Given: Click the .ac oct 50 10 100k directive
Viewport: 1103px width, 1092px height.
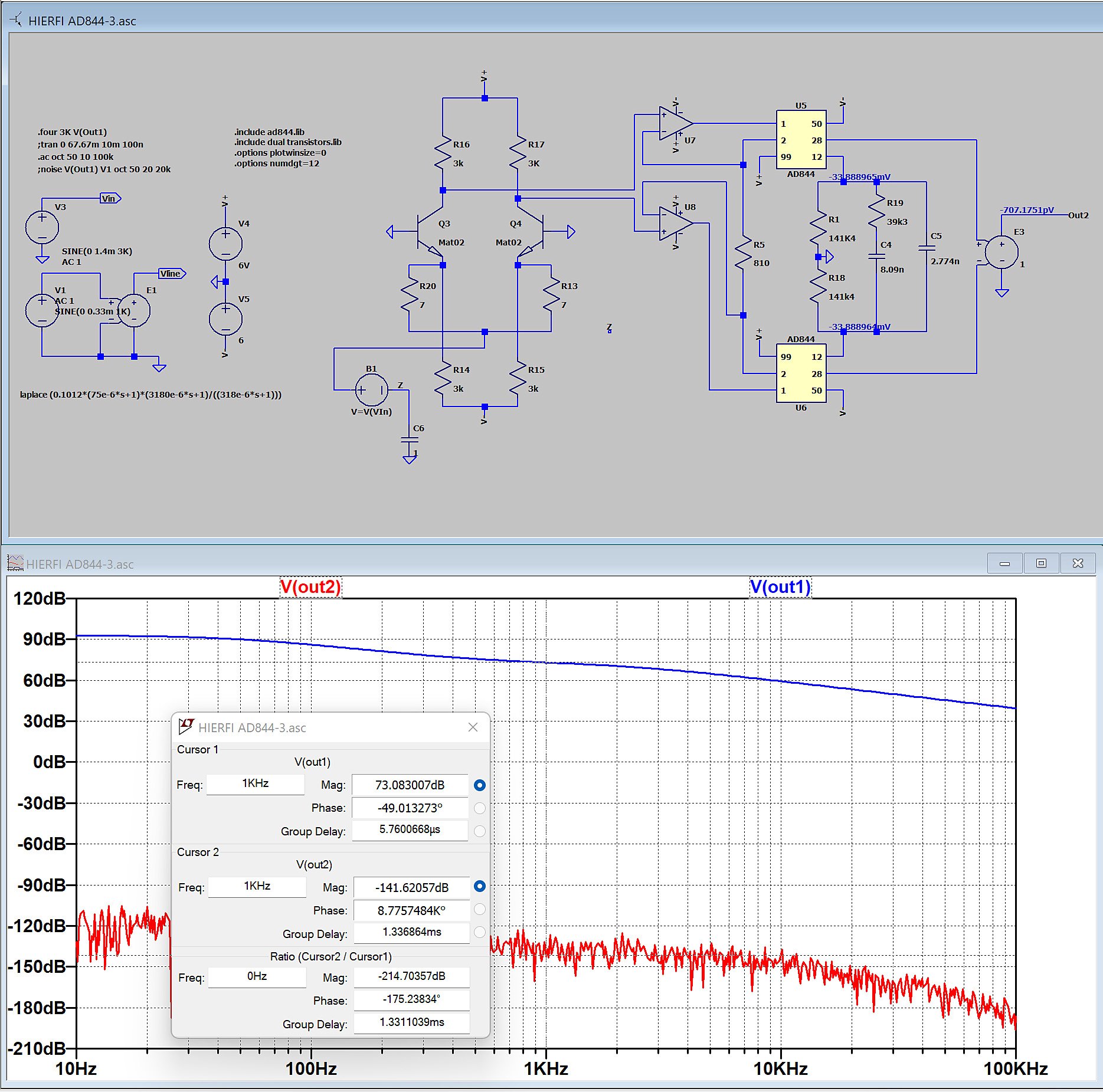Looking at the screenshot, I should [x=76, y=156].
